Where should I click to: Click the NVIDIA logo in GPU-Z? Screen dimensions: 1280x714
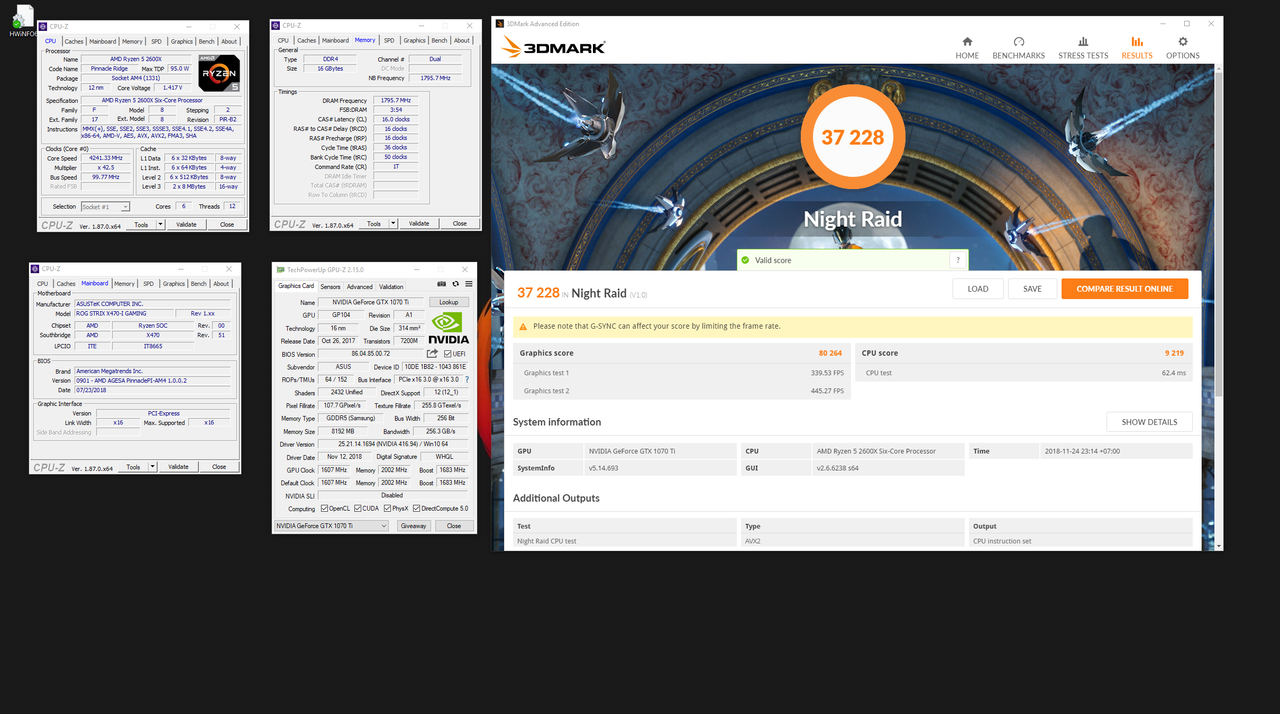(x=450, y=327)
